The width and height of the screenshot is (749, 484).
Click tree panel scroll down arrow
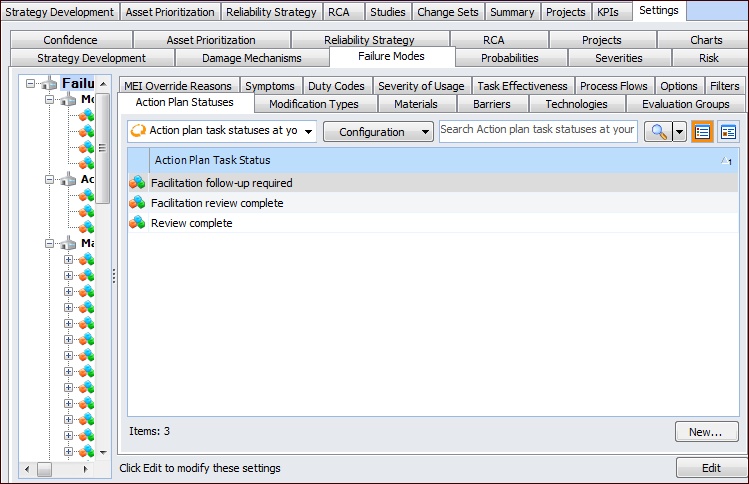[103, 452]
